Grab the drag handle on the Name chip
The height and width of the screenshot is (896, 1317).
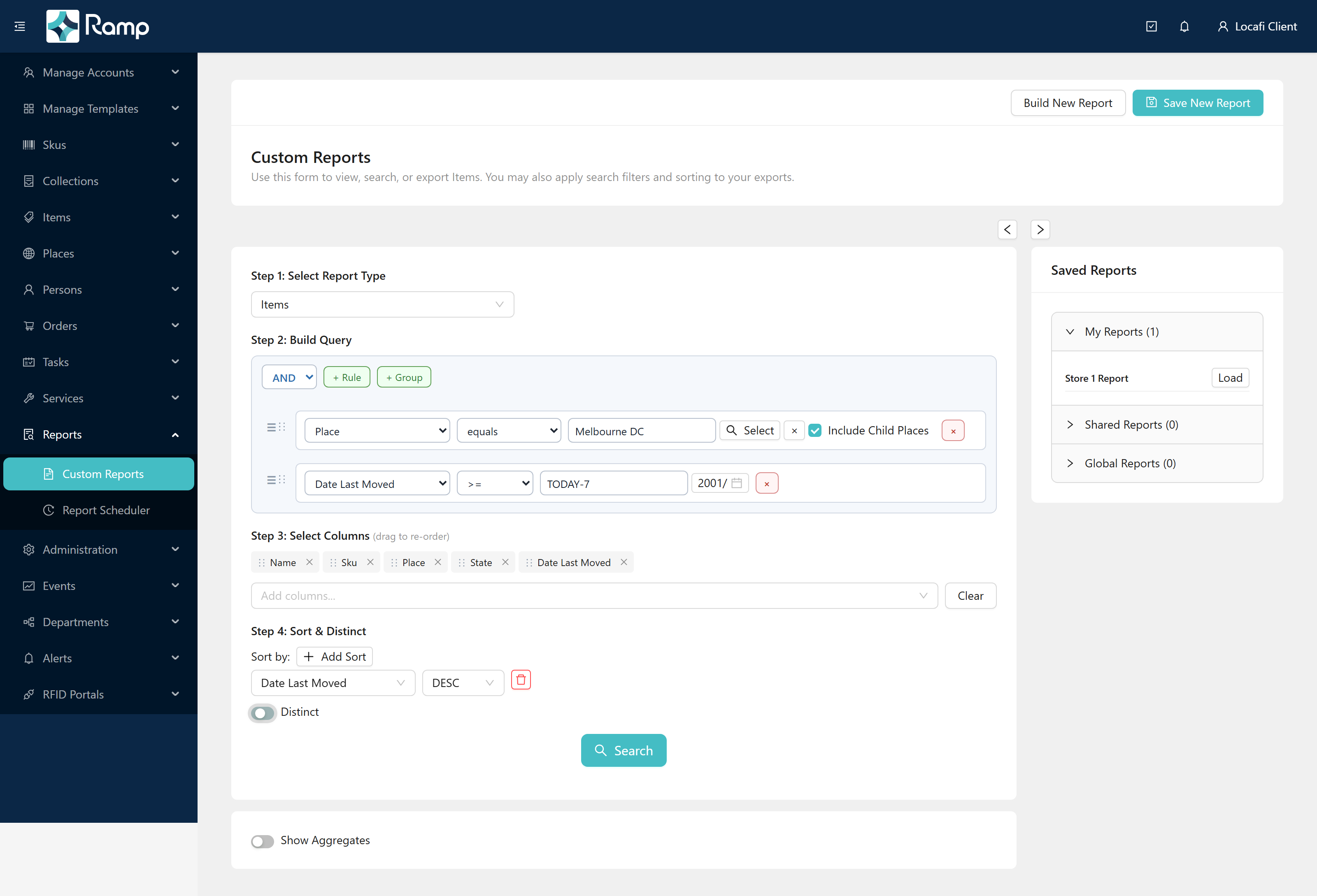[x=261, y=562]
